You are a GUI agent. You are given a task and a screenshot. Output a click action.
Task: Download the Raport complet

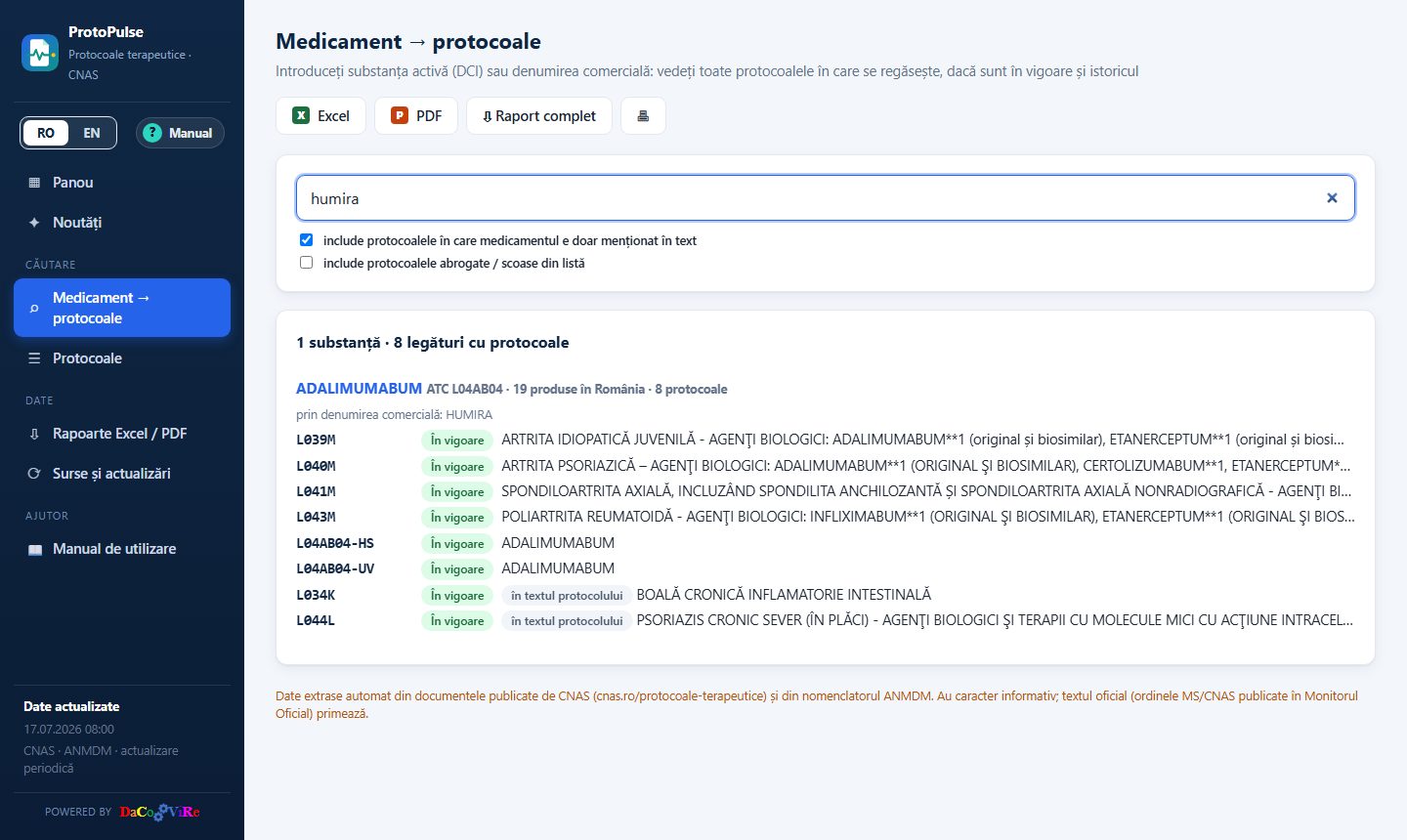tap(538, 115)
